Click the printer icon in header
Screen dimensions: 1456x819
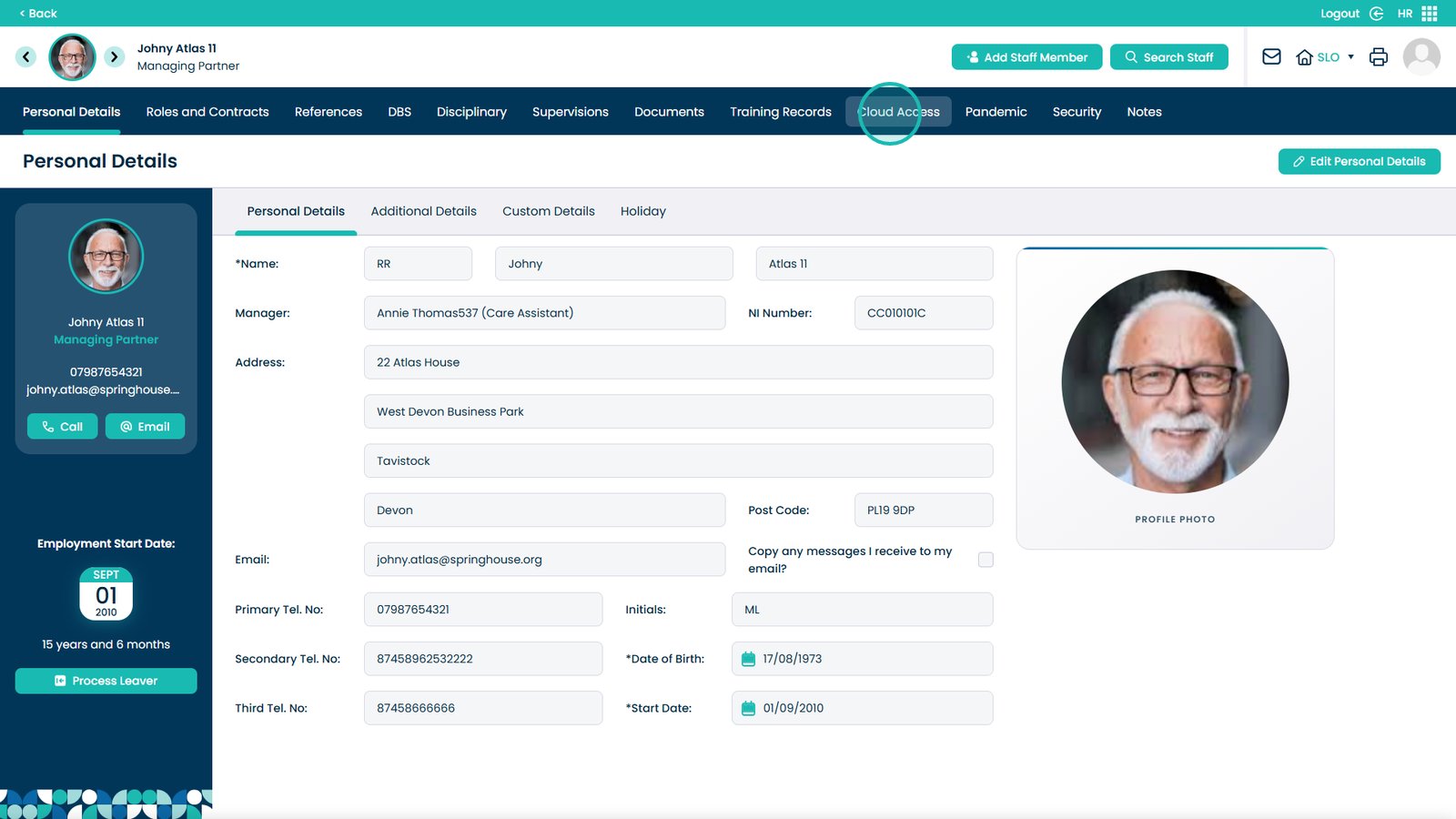point(1379,56)
